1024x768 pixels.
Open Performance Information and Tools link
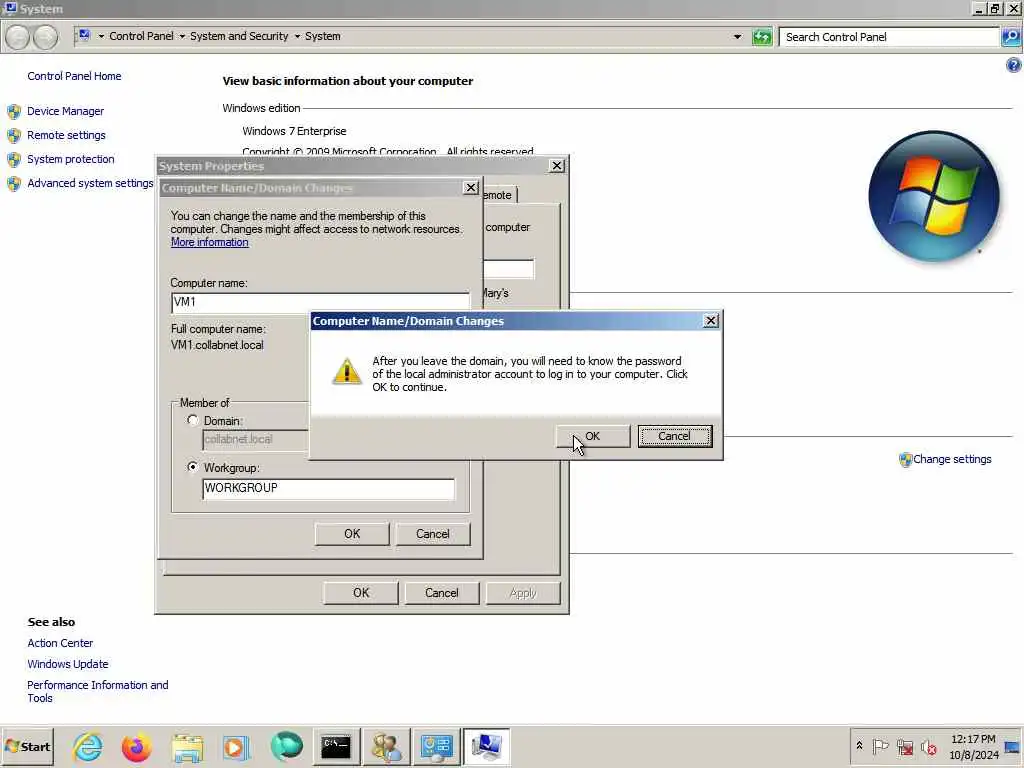tap(98, 692)
